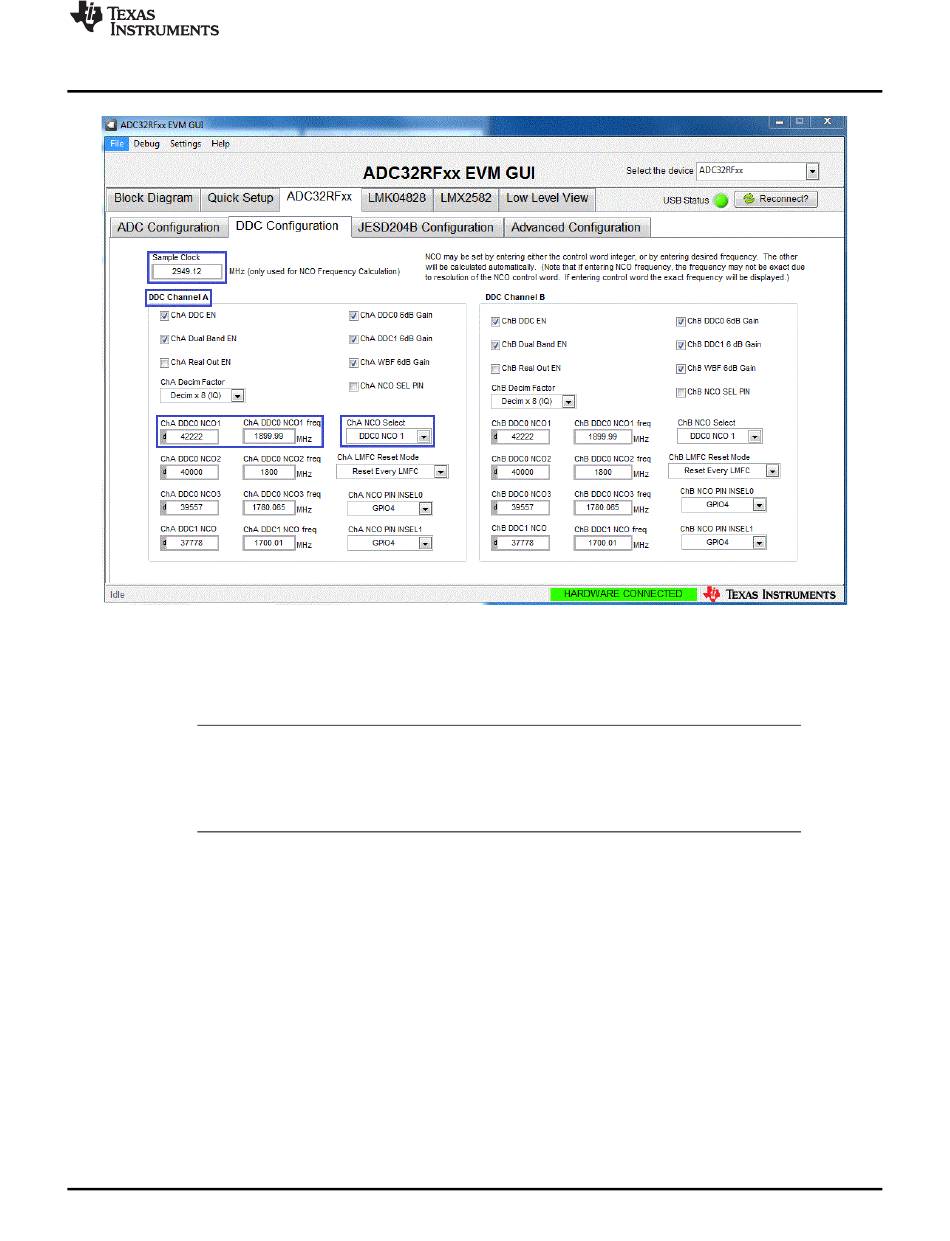Click ChA DDC0 NCO3 value field
The height and width of the screenshot is (1241, 950).
click(x=190, y=508)
